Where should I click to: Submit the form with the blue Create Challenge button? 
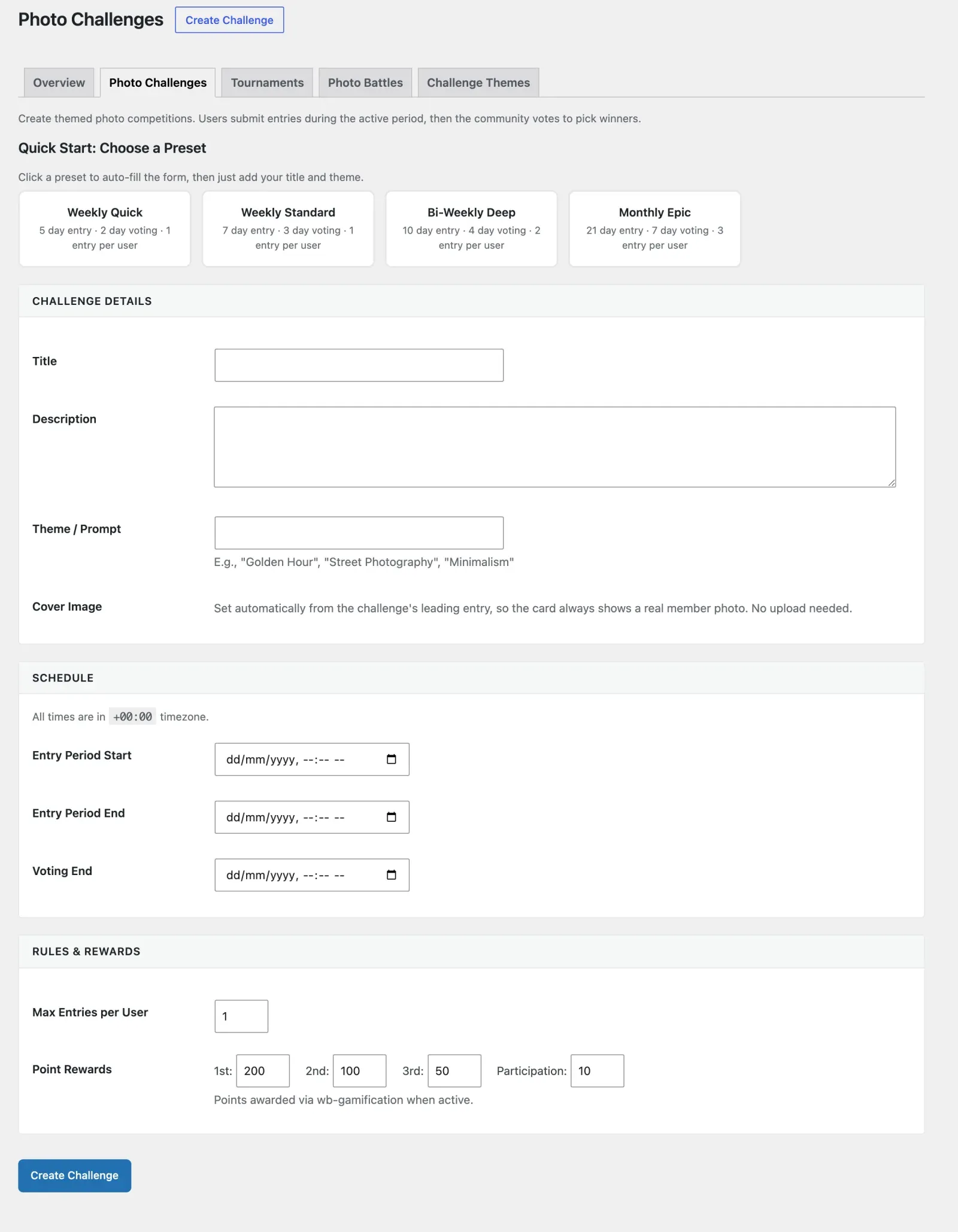(75, 1175)
